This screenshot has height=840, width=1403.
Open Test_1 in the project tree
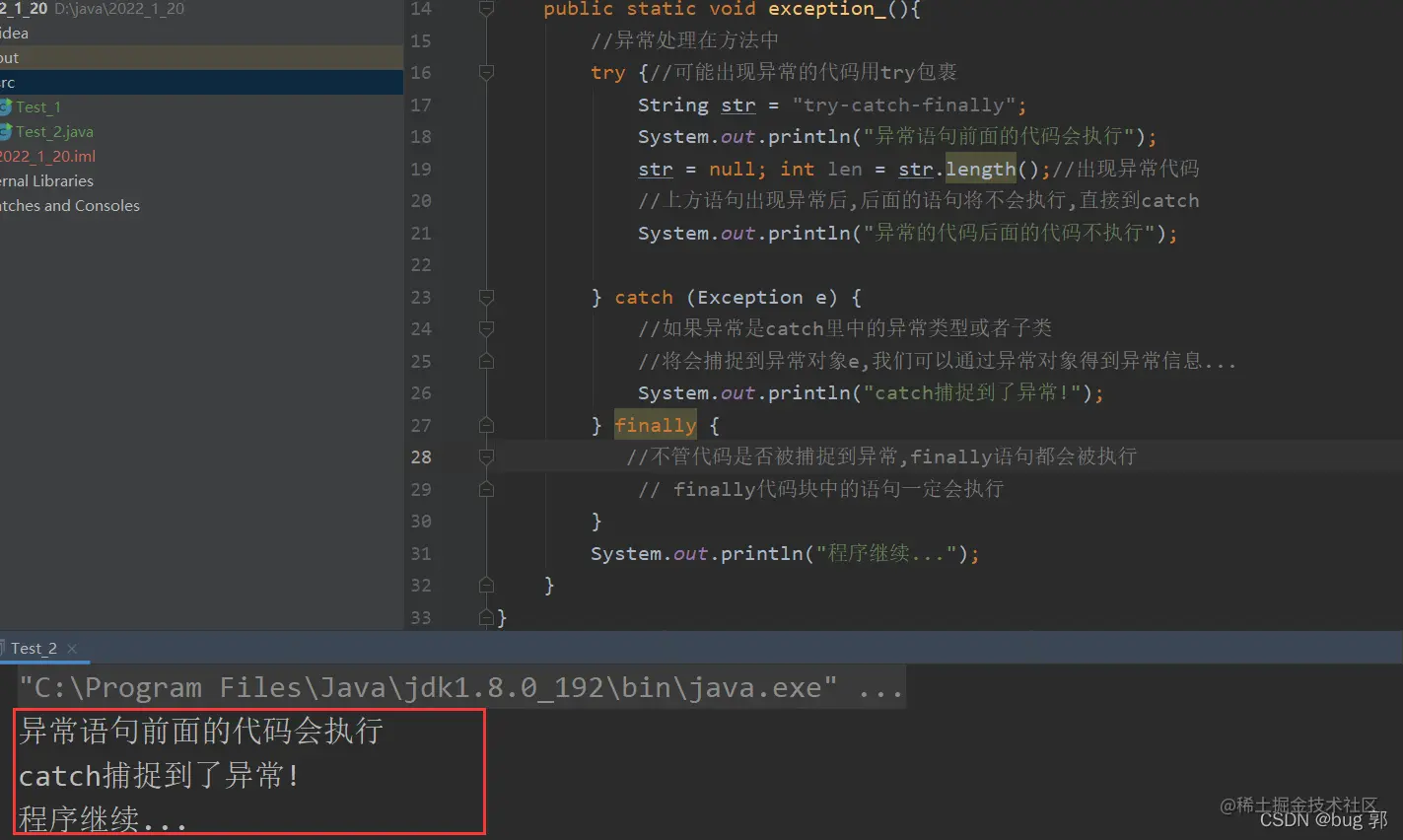point(37,107)
